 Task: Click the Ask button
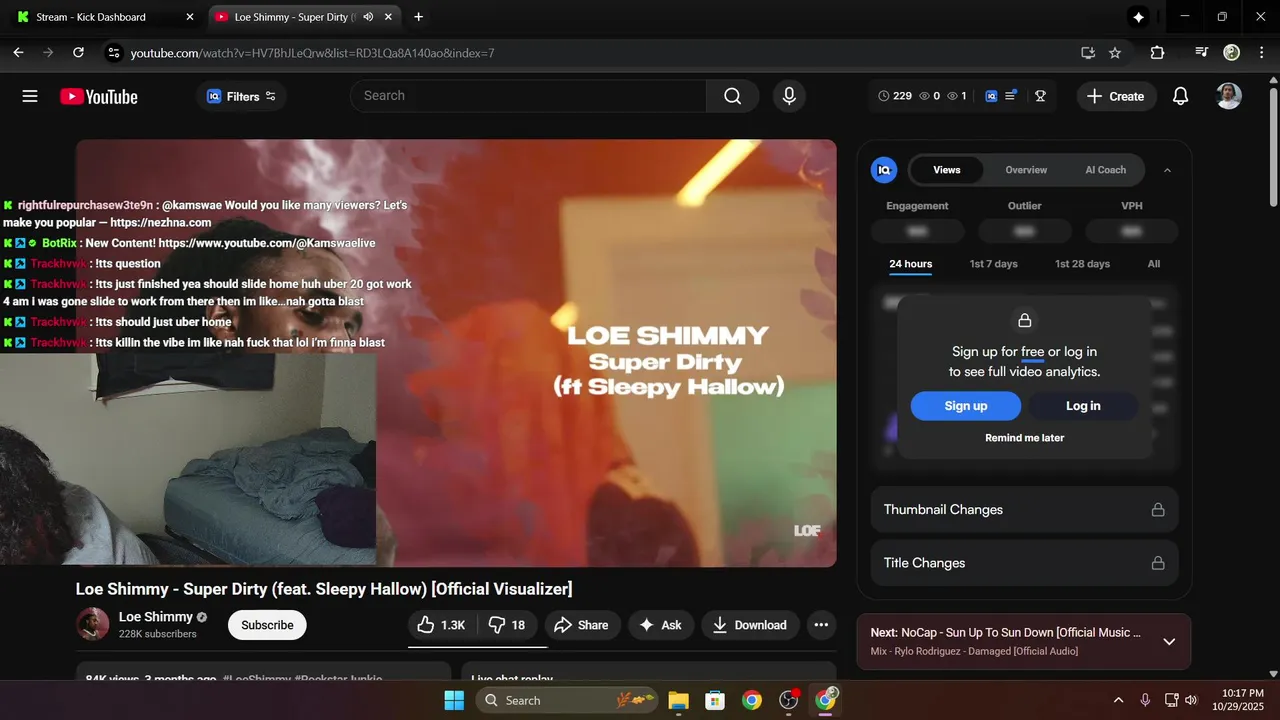[660, 625]
